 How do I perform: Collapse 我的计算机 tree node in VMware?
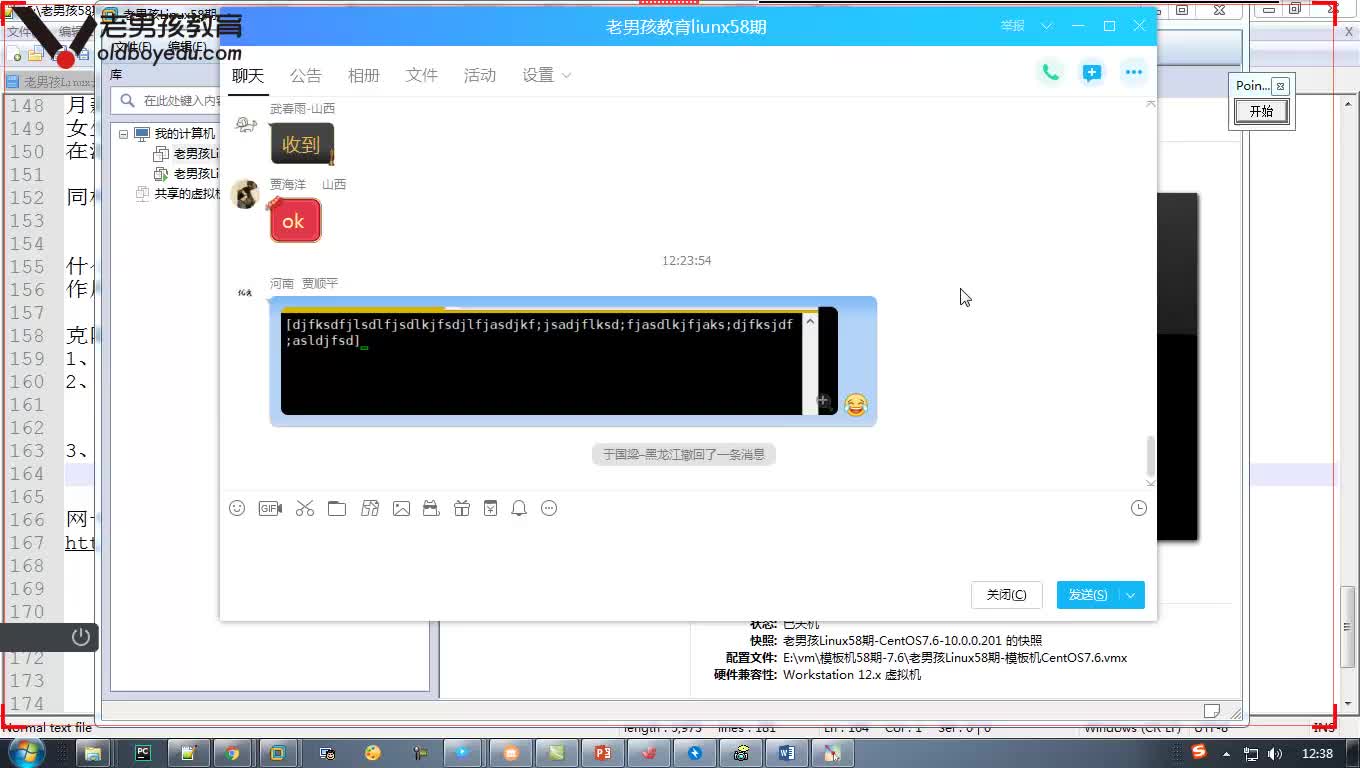(x=123, y=134)
